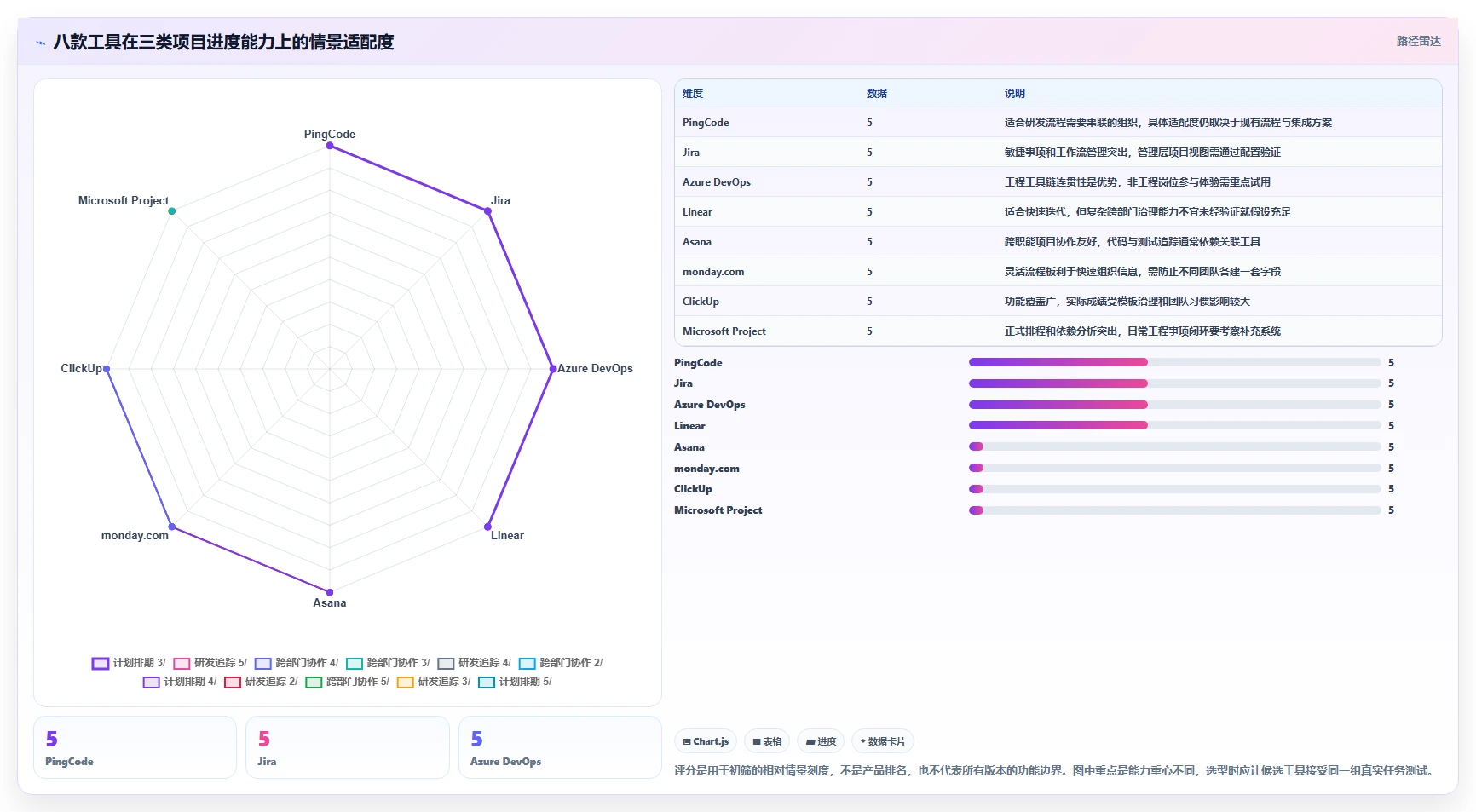Click the Microsoft Project radar axis label

point(124,201)
